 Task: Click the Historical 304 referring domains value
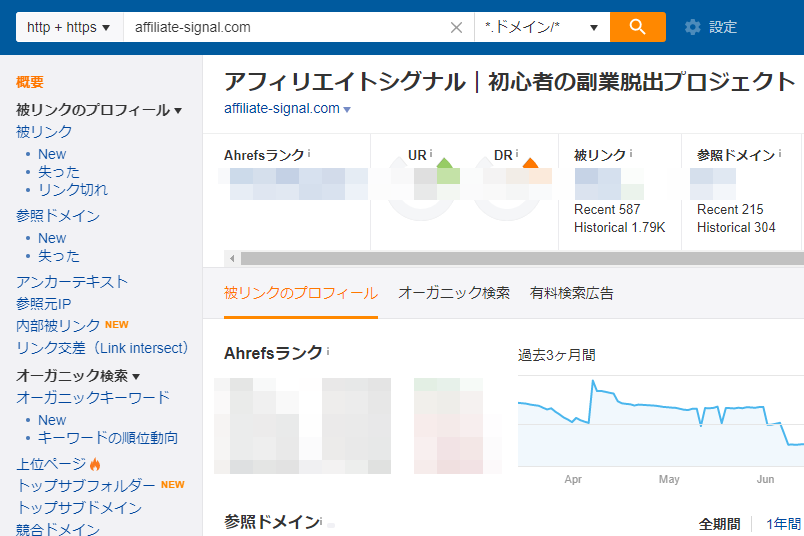pyautogui.click(x=736, y=227)
